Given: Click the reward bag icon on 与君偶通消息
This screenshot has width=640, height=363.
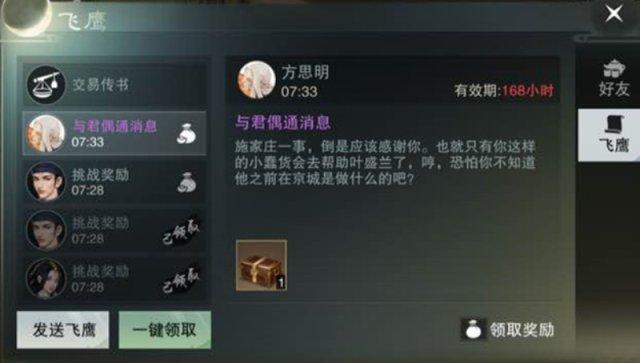Looking at the screenshot, I should pos(187,133).
